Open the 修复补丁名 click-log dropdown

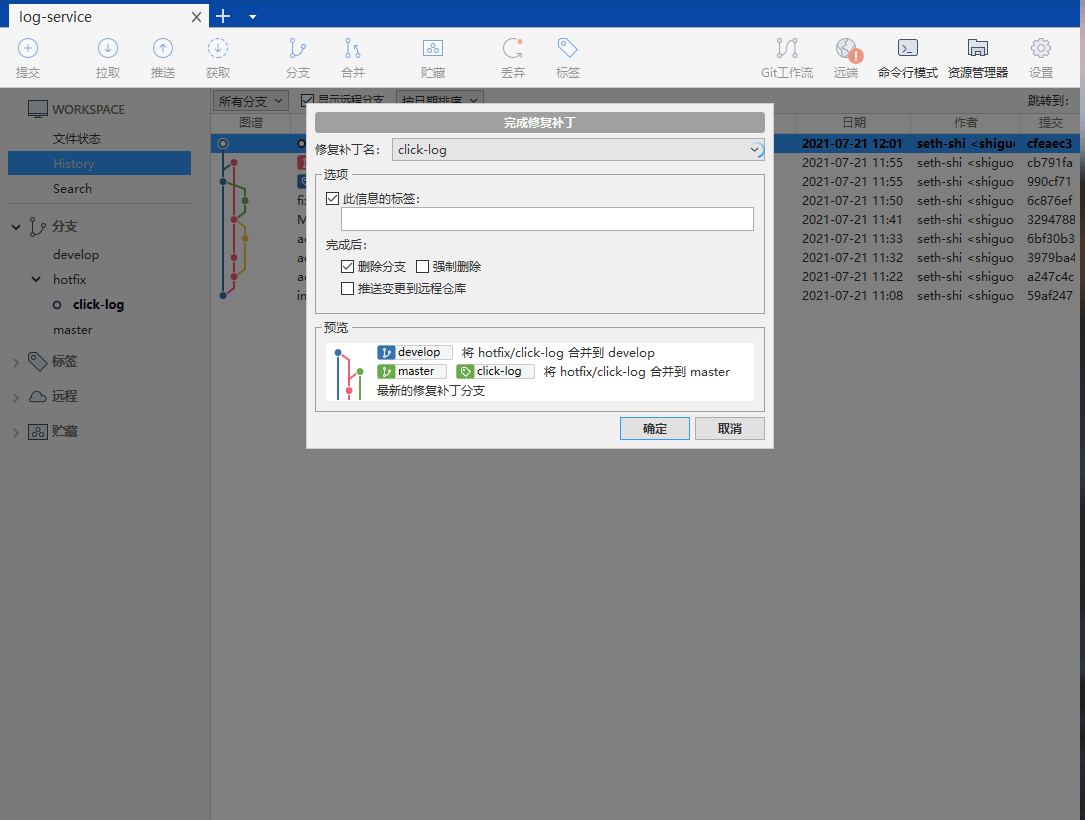click(578, 149)
